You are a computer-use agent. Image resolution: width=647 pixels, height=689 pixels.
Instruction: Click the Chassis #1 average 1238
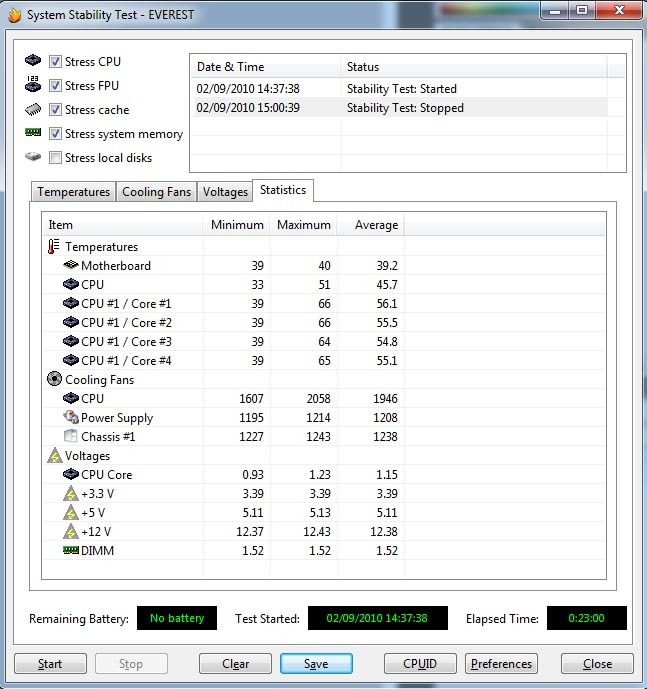pyautogui.click(x=385, y=436)
